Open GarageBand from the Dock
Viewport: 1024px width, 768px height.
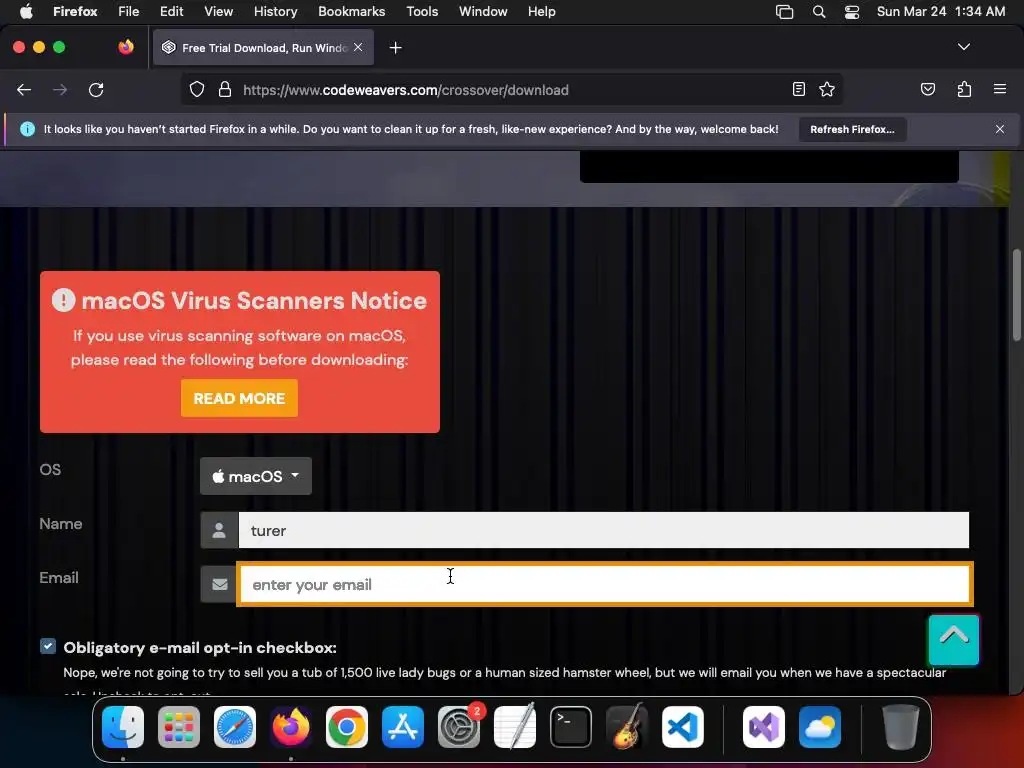tap(627, 727)
